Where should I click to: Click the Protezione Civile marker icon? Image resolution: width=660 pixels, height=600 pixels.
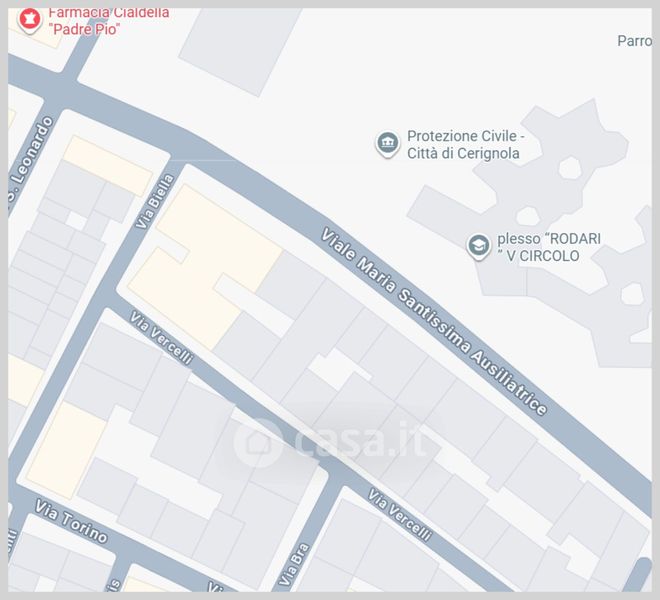point(387,144)
